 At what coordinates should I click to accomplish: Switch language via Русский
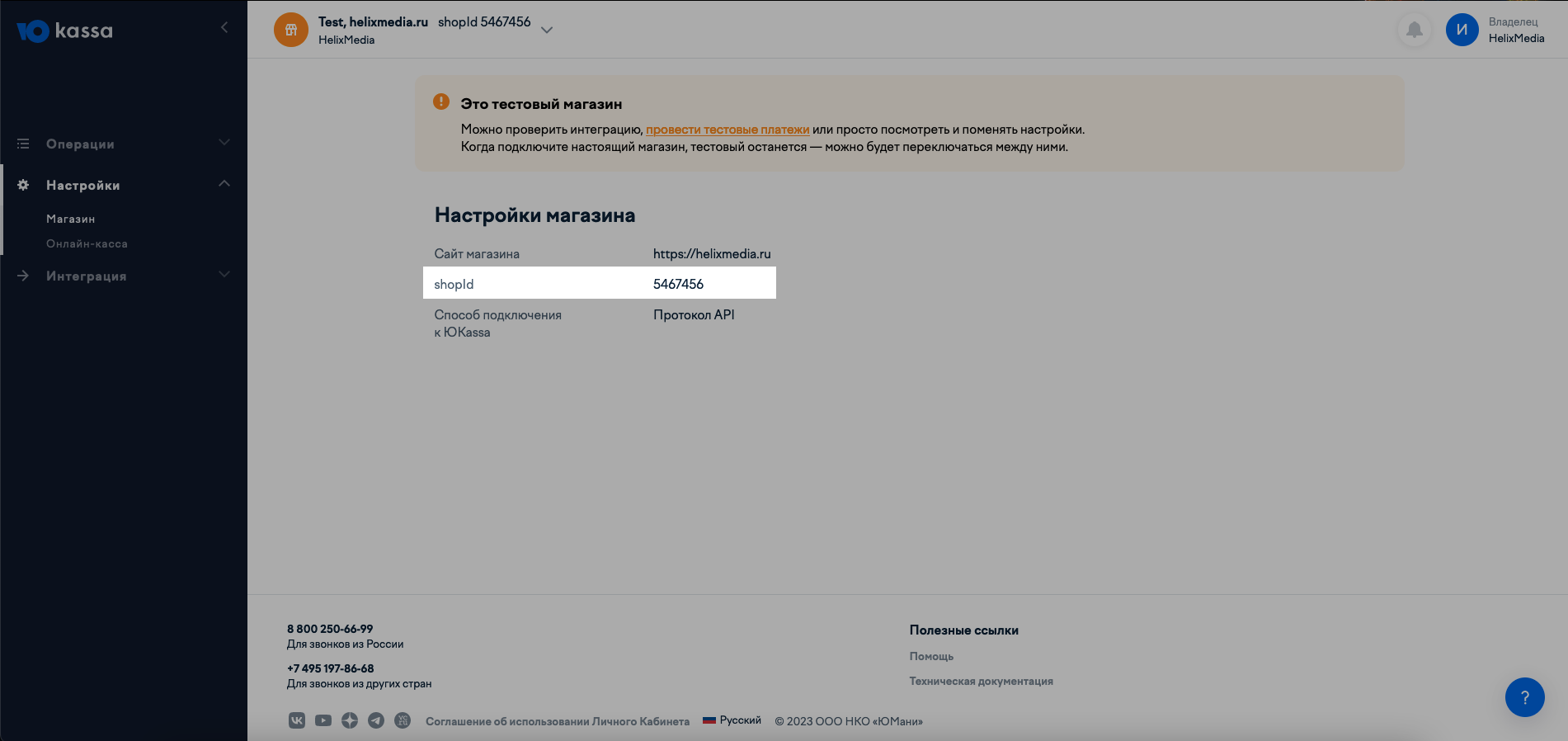[x=741, y=720]
